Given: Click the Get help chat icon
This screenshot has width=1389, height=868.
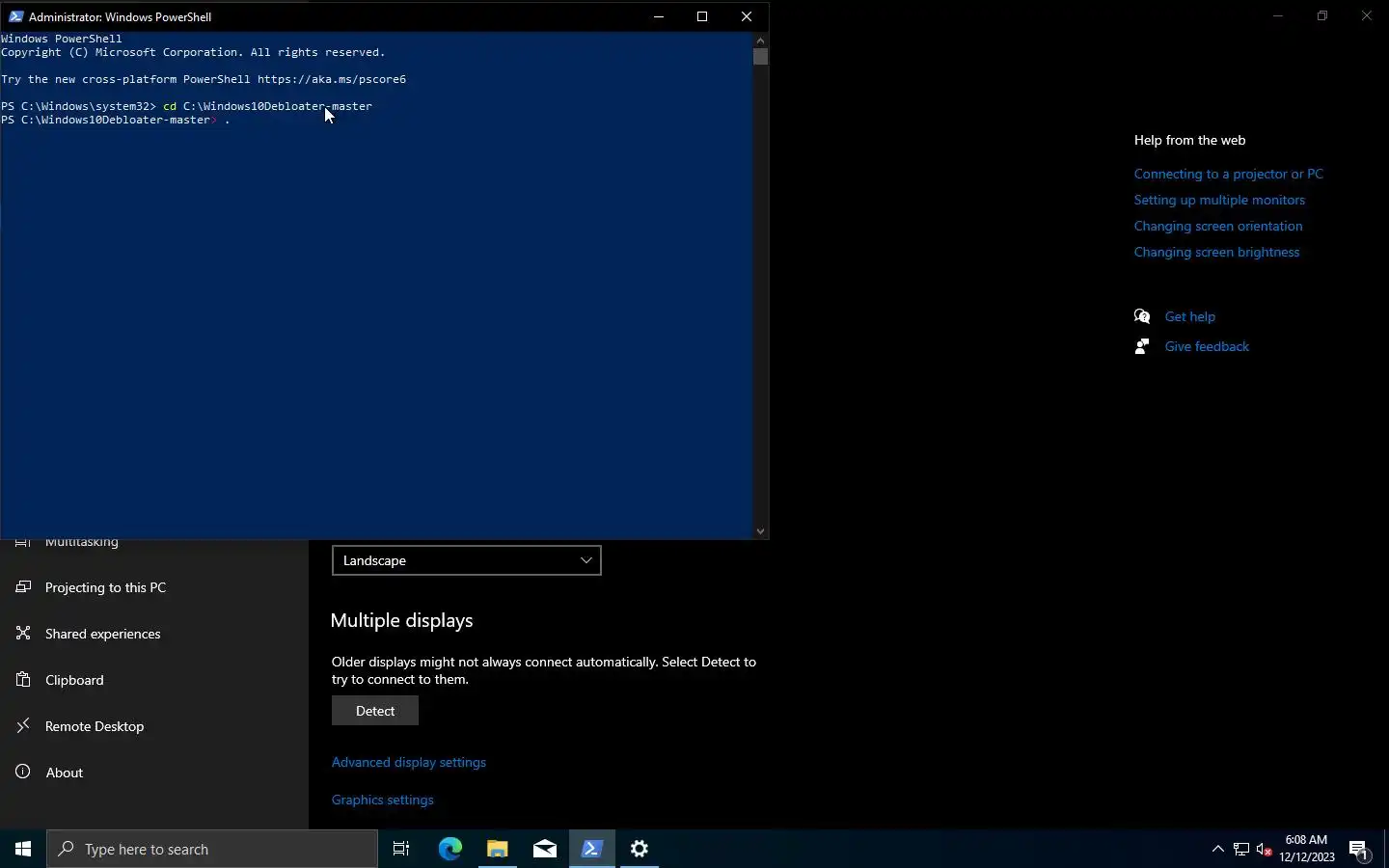Looking at the screenshot, I should pyautogui.click(x=1142, y=316).
